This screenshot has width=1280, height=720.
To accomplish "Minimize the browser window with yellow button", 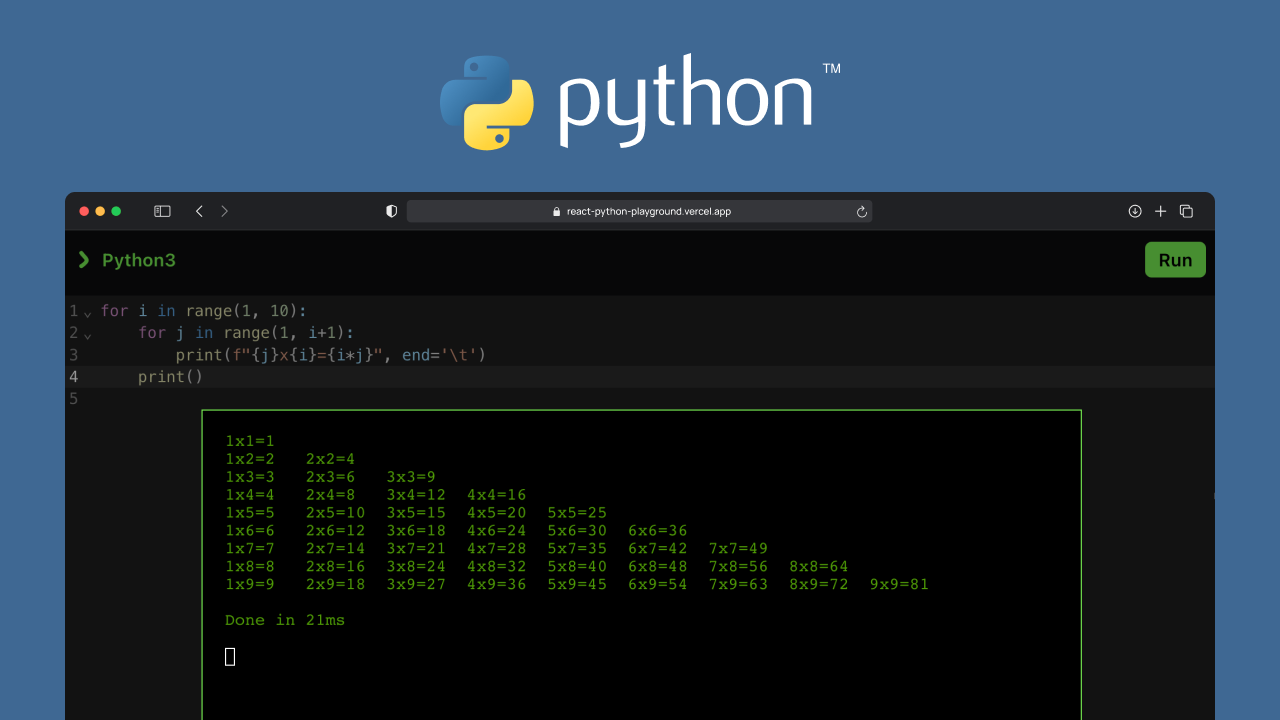I will (x=100, y=211).
